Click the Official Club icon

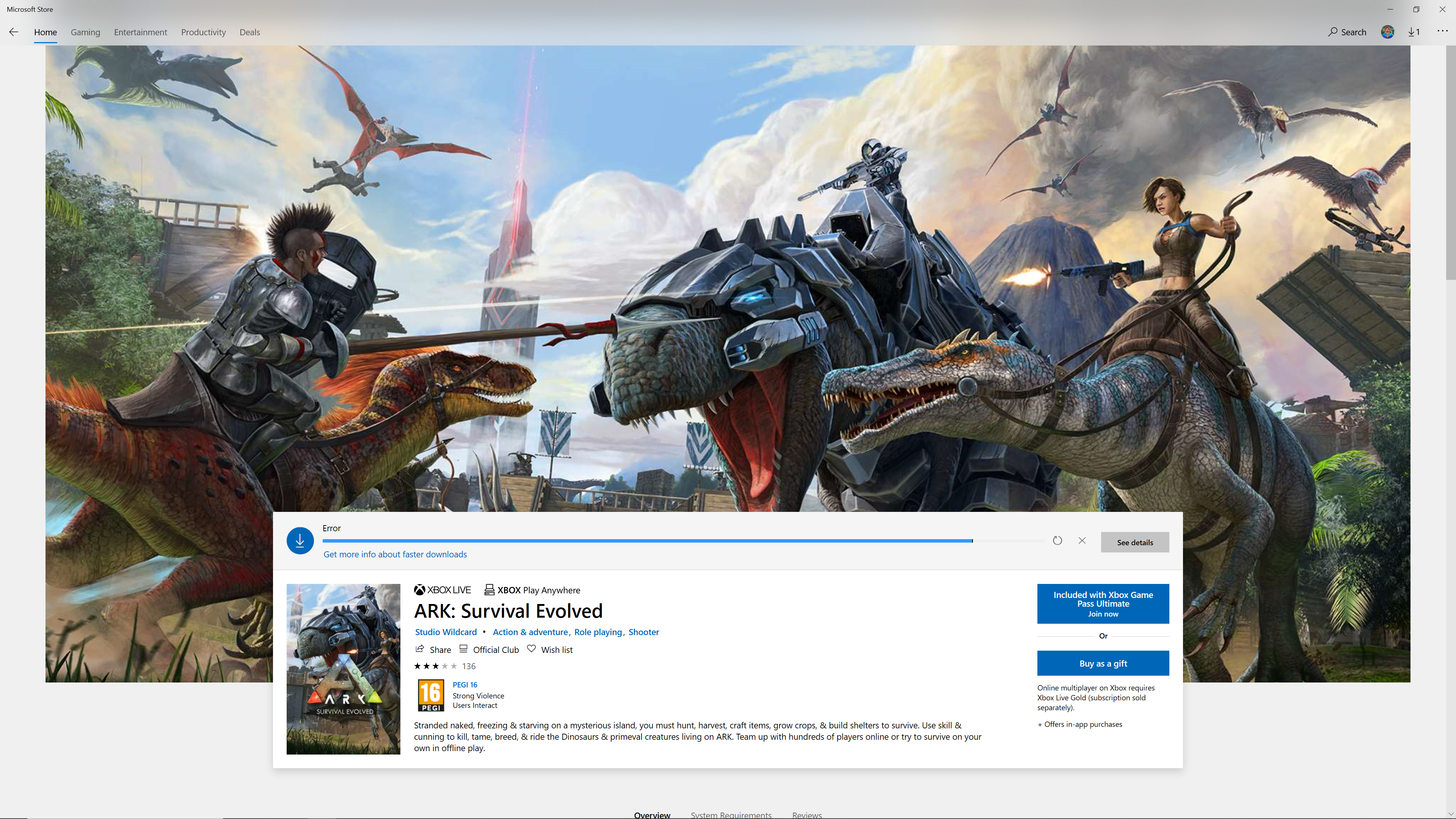[463, 649]
